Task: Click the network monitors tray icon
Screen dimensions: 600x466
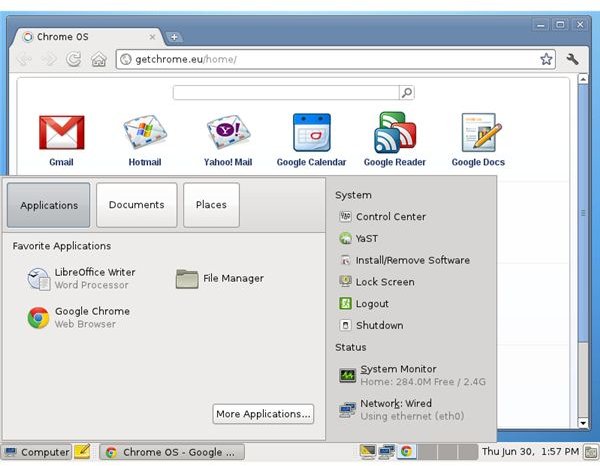Action: click(386, 452)
